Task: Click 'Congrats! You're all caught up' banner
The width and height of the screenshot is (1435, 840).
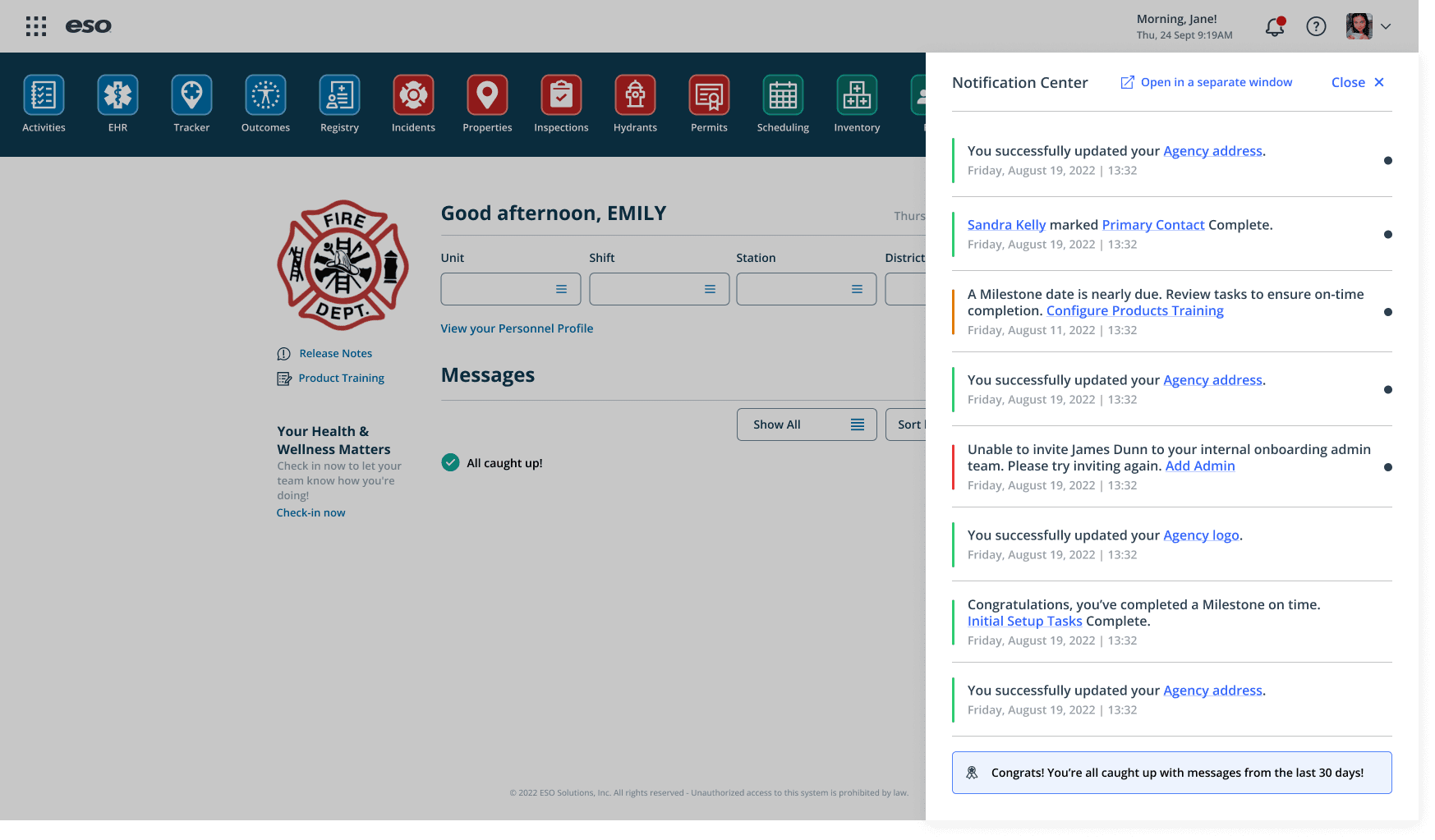Action: [x=1172, y=773]
